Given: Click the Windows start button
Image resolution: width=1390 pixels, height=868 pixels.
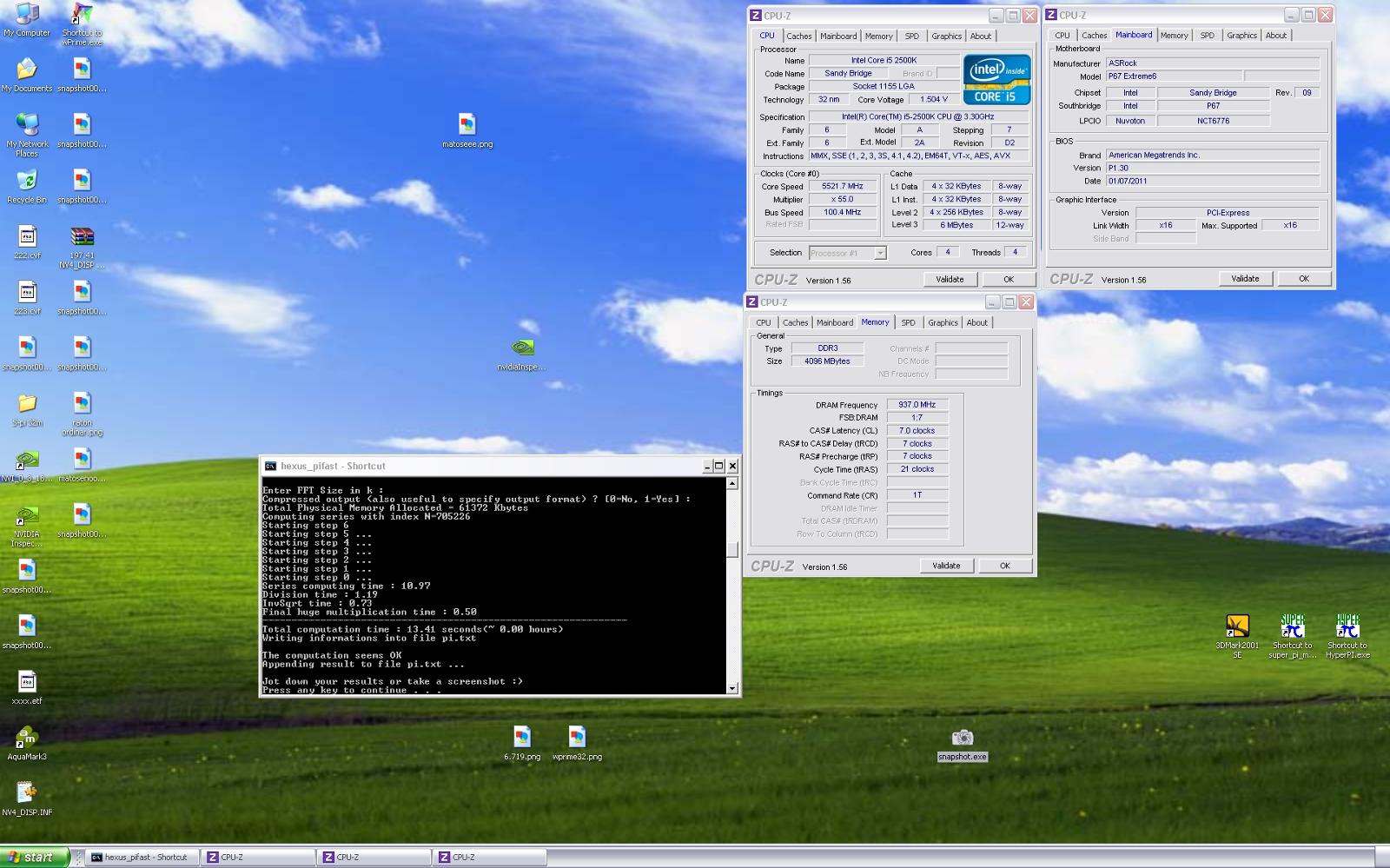Looking at the screenshot, I should point(33,857).
